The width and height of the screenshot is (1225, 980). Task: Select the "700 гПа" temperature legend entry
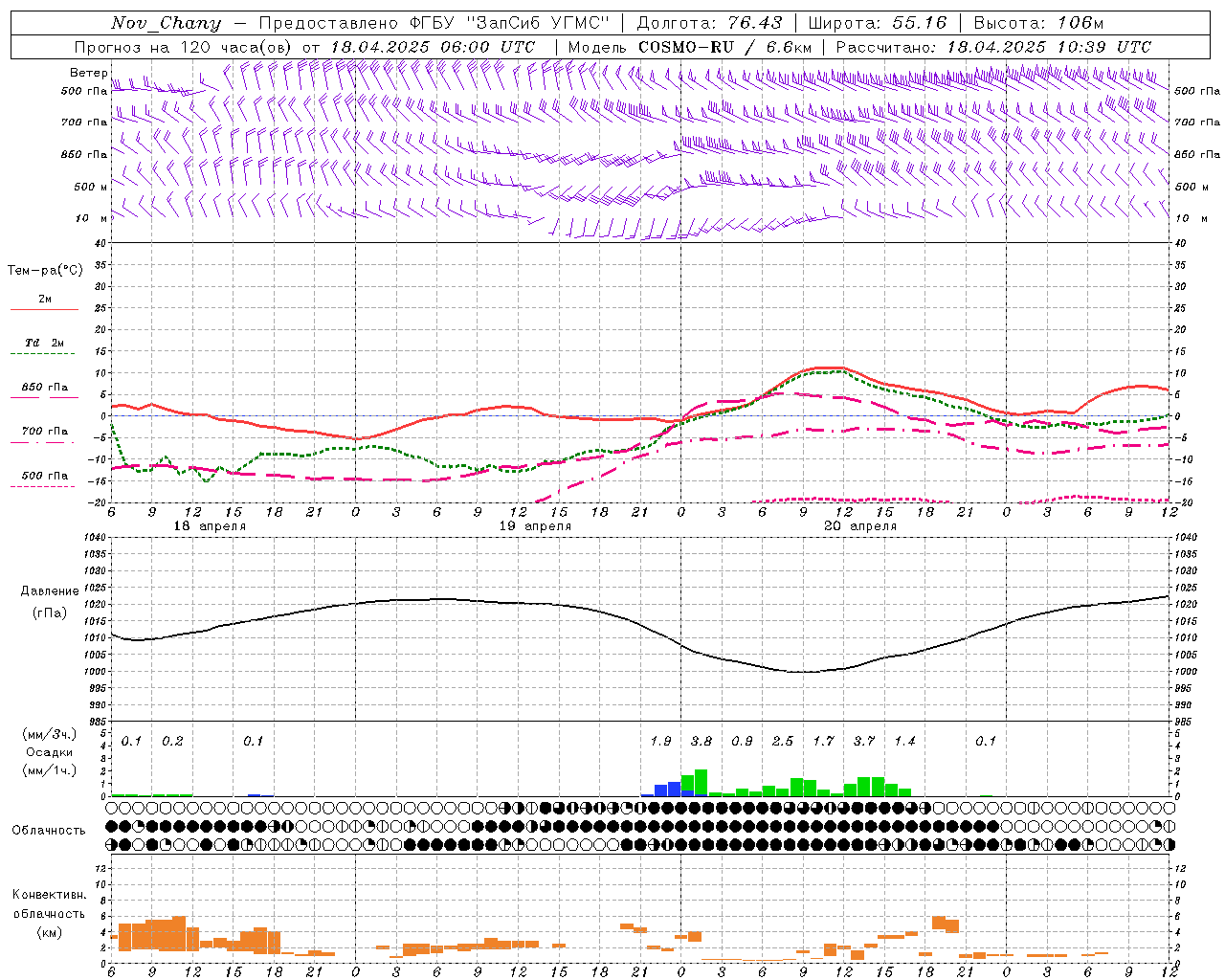tap(45, 432)
